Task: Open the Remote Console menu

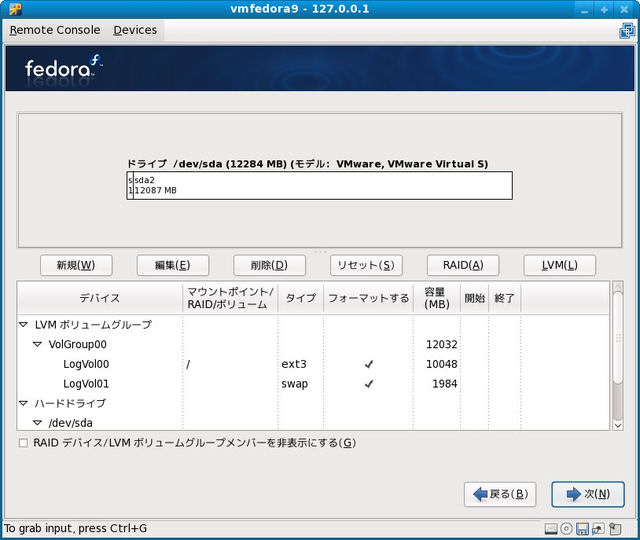Action: pos(55,30)
